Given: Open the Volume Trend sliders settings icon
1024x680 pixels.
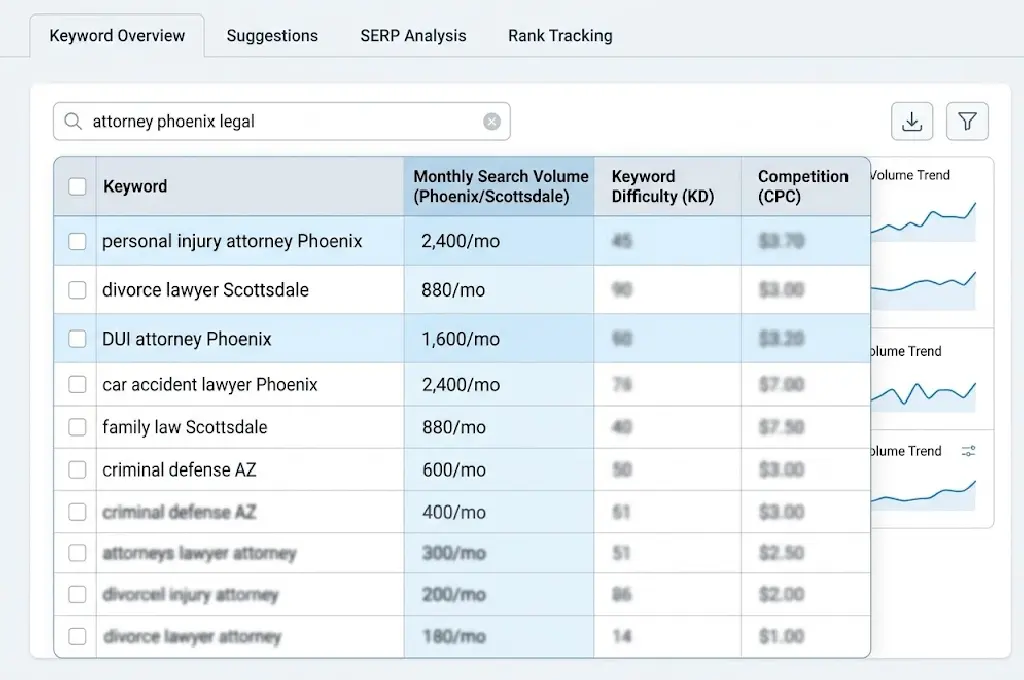Looking at the screenshot, I should (x=968, y=451).
